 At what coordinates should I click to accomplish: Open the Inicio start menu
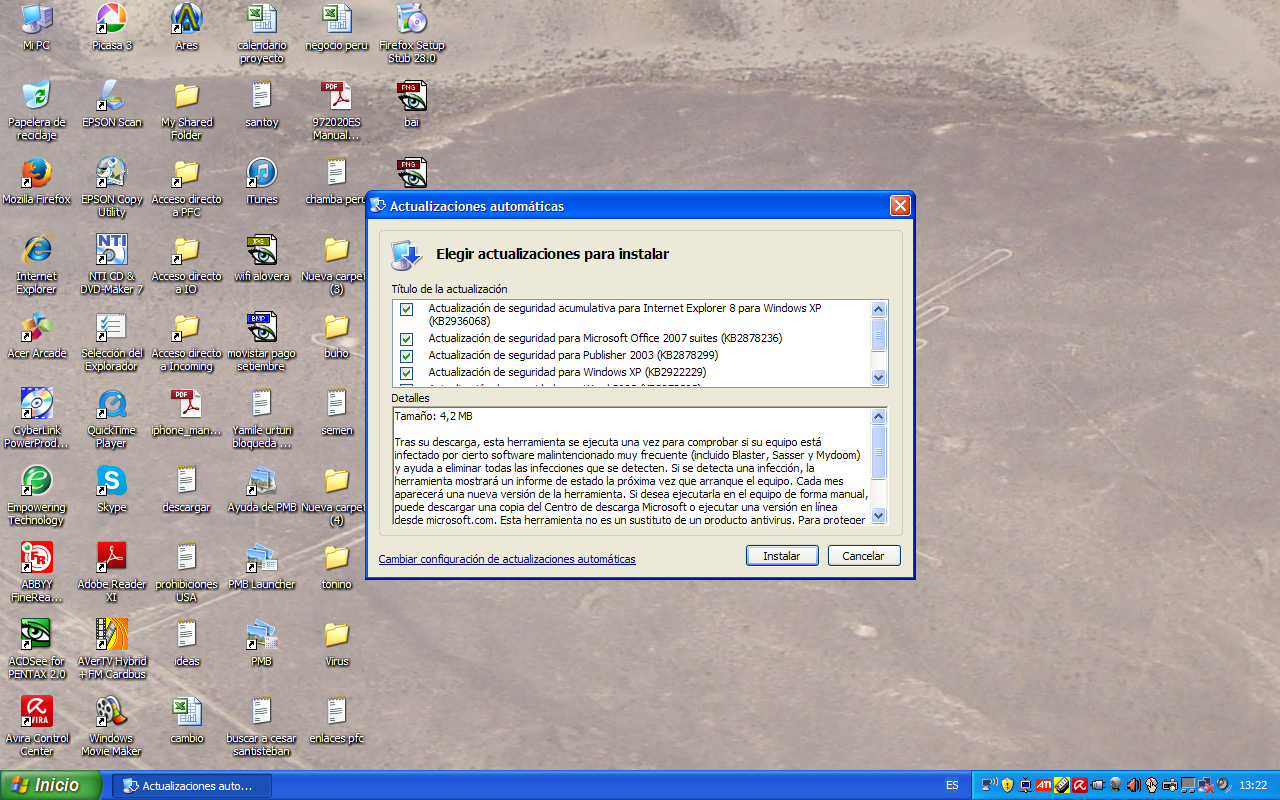click(51, 785)
